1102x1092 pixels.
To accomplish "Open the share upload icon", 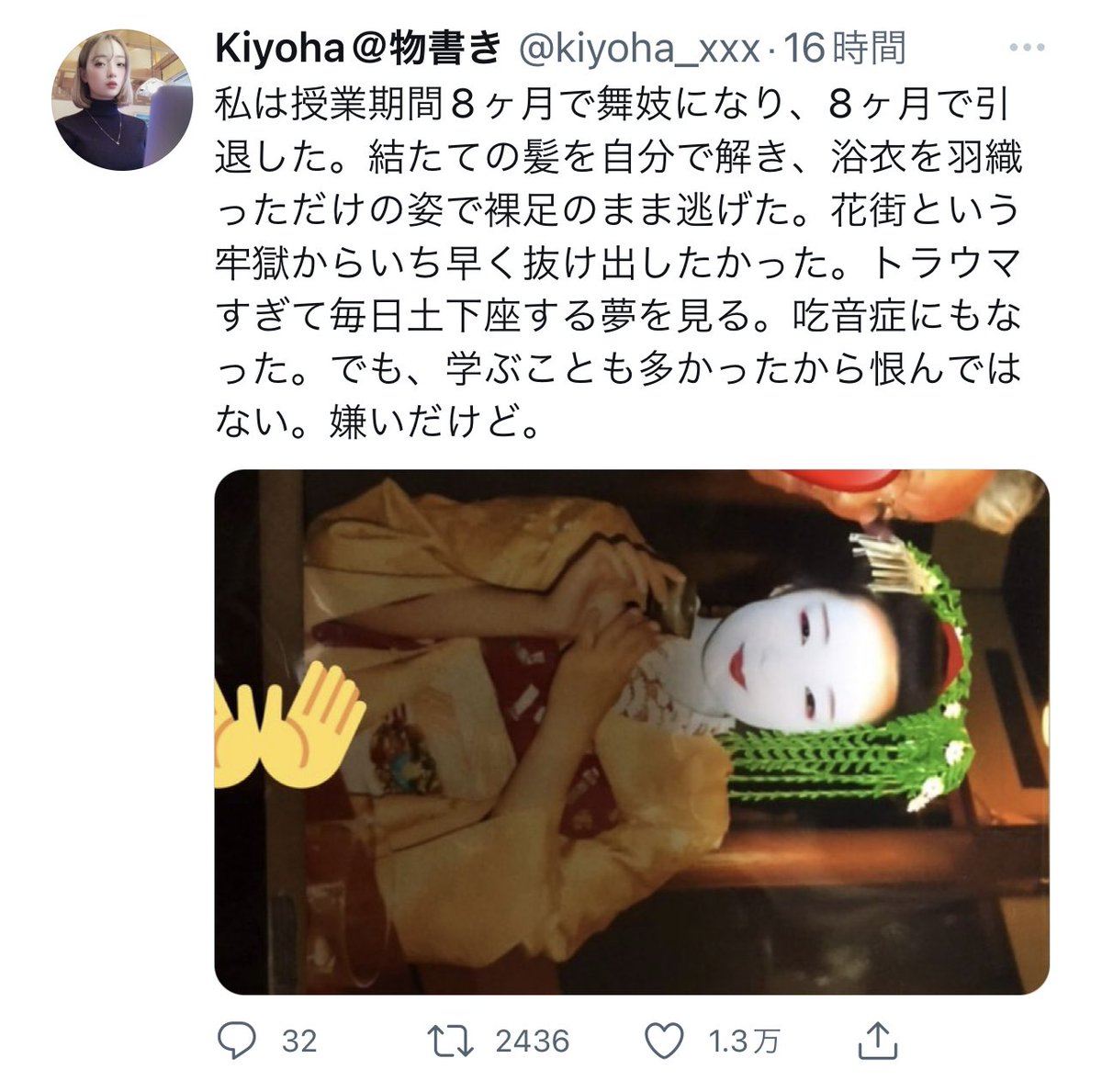I will click(876, 1040).
